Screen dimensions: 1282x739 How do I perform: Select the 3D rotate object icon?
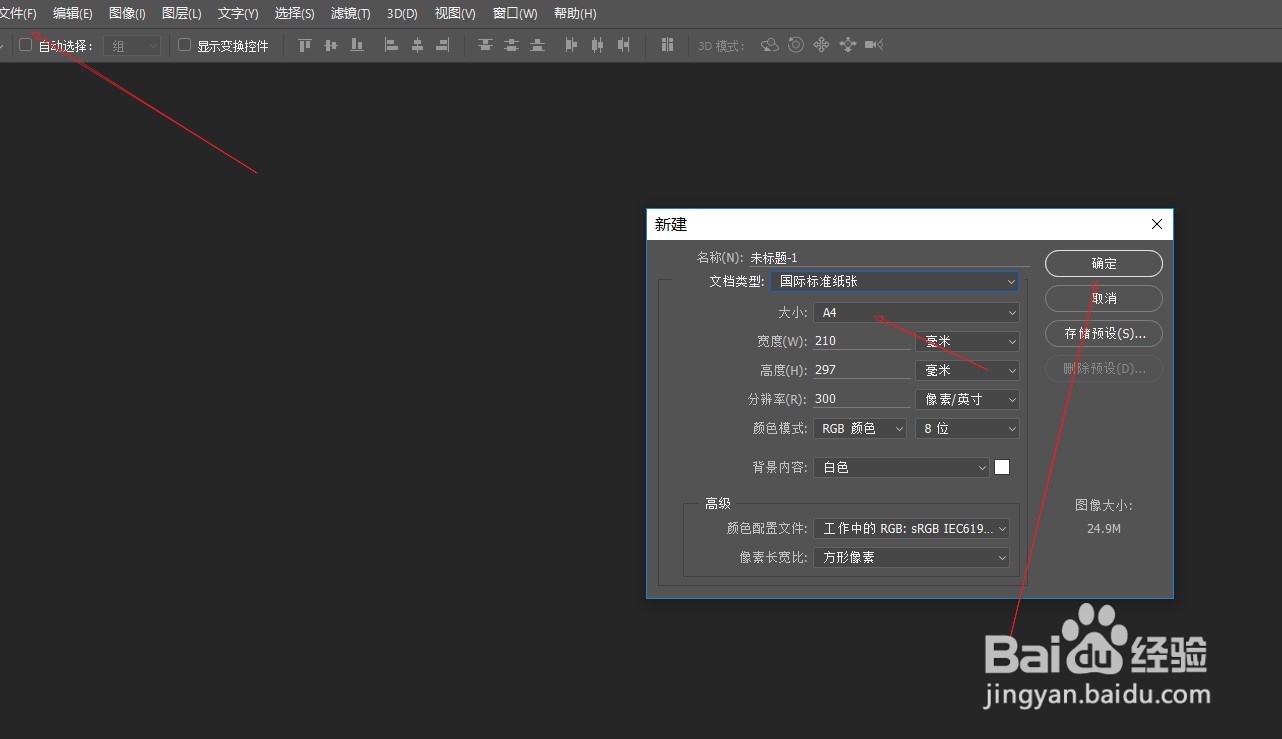tap(770, 45)
